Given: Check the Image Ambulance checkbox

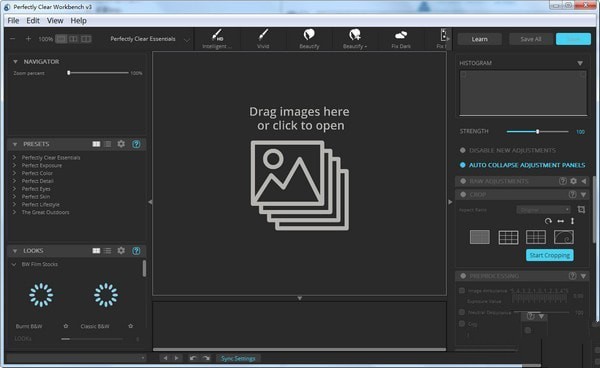Looking at the screenshot, I should [x=462, y=291].
